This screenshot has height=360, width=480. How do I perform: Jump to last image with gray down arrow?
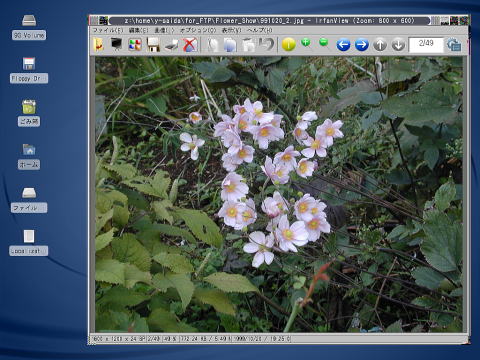tap(398, 45)
